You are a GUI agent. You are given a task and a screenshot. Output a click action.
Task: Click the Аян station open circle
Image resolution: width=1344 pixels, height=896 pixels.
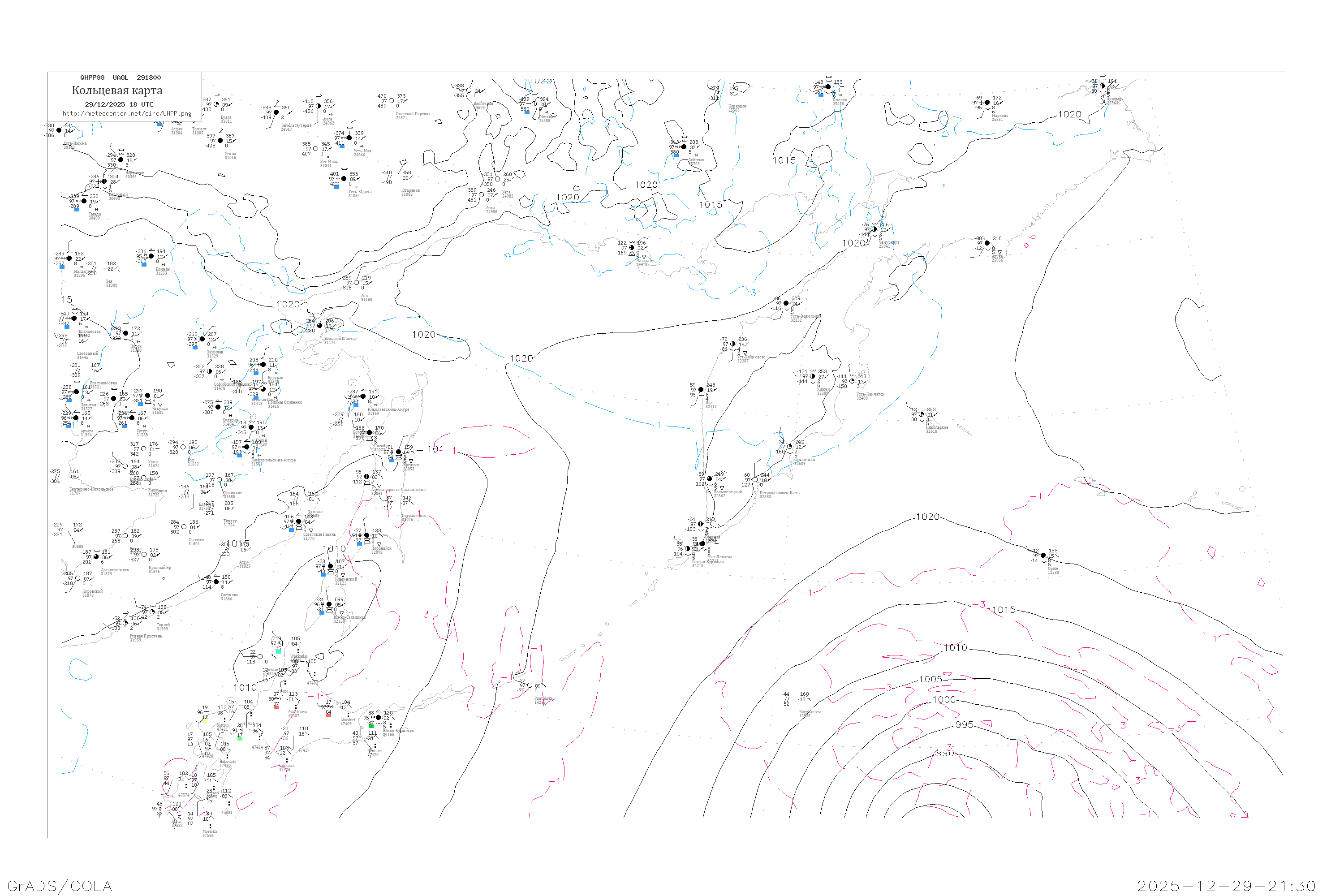click(357, 283)
